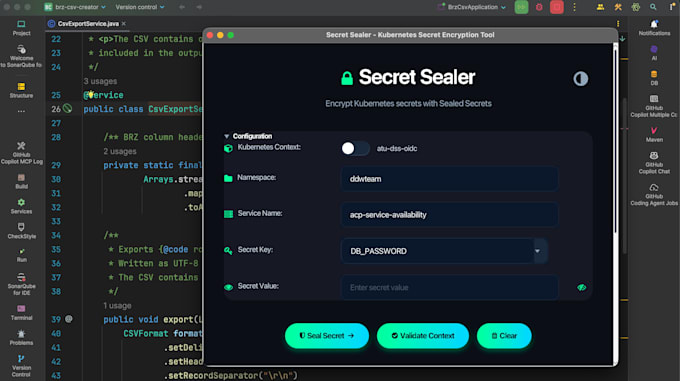Click the 'atu-dss-oidc' context label
The height and width of the screenshot is (381, 680).
click(x=397, y=148)
